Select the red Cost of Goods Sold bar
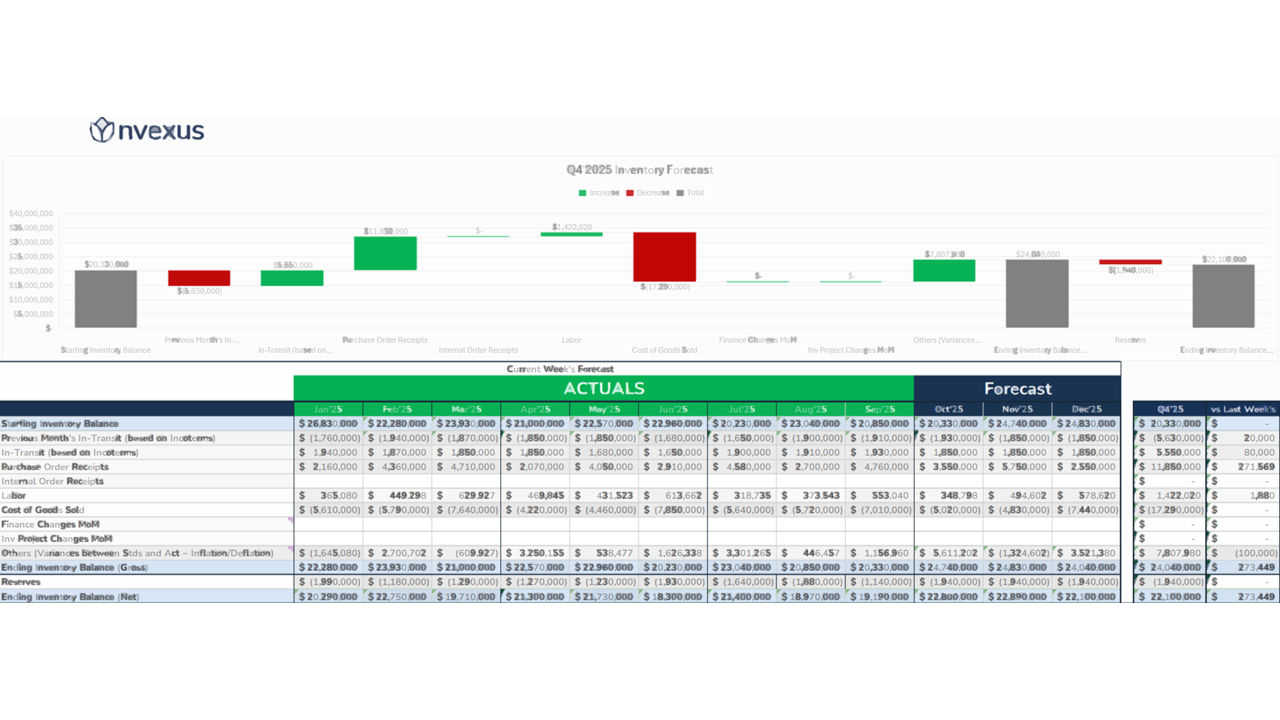The height and width of the screenshot is (720, 1280). click(x=664, y=257)
